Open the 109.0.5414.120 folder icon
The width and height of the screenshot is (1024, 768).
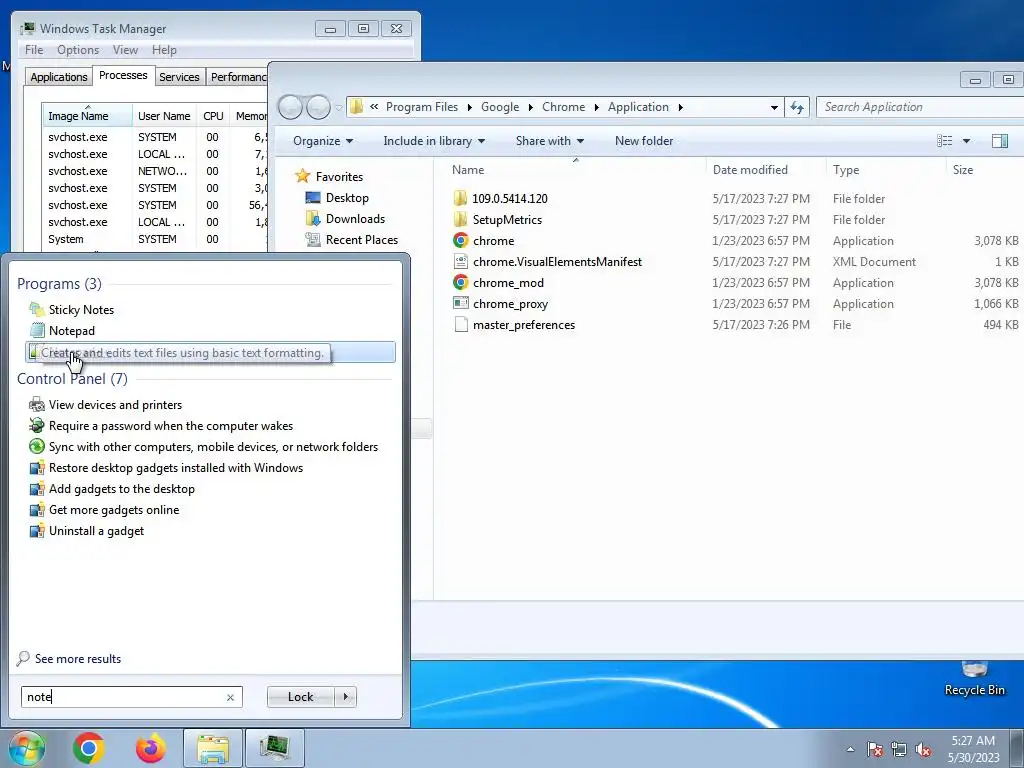[460, 198]
